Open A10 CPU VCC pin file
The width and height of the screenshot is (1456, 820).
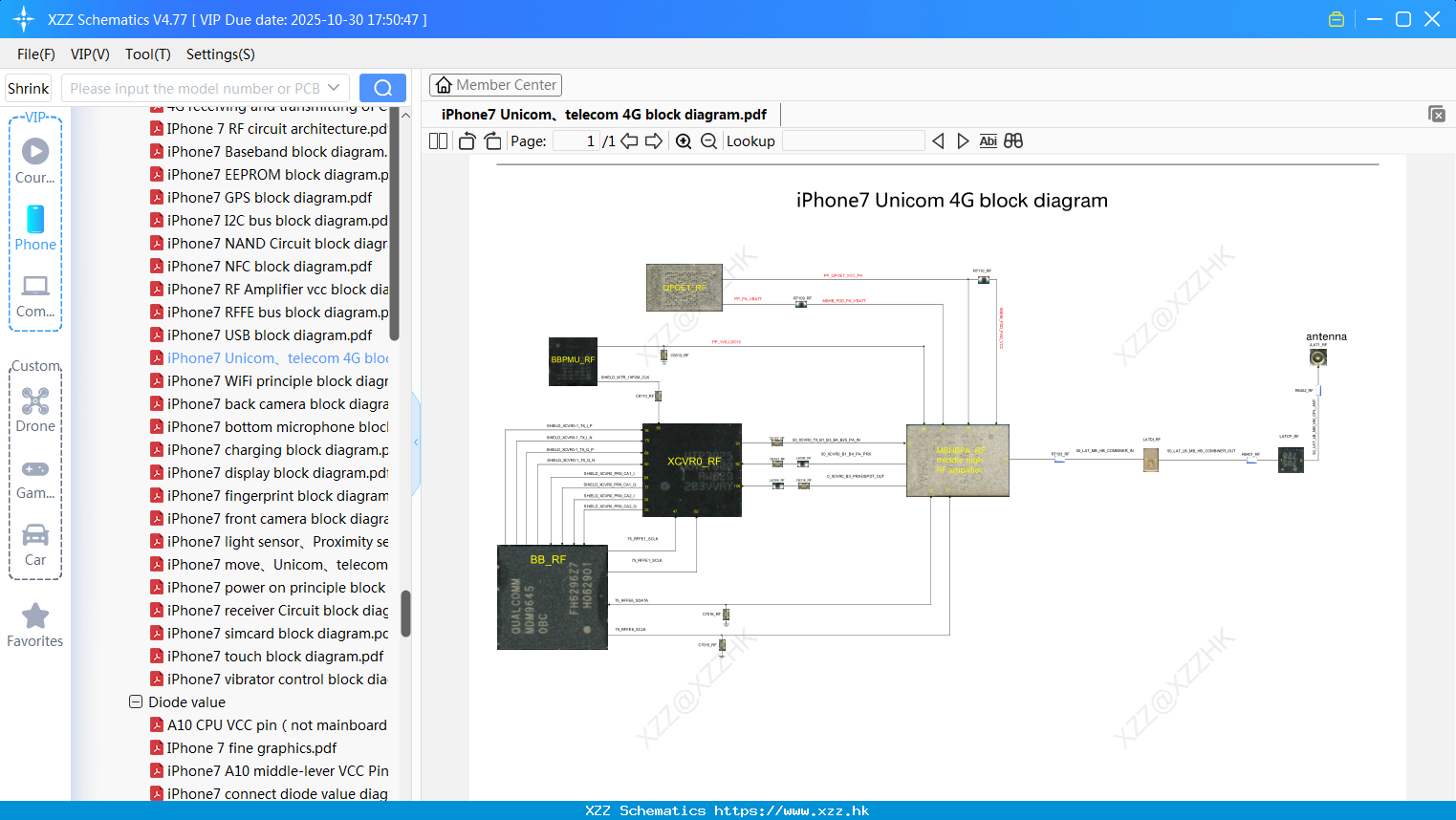(270, 725)
